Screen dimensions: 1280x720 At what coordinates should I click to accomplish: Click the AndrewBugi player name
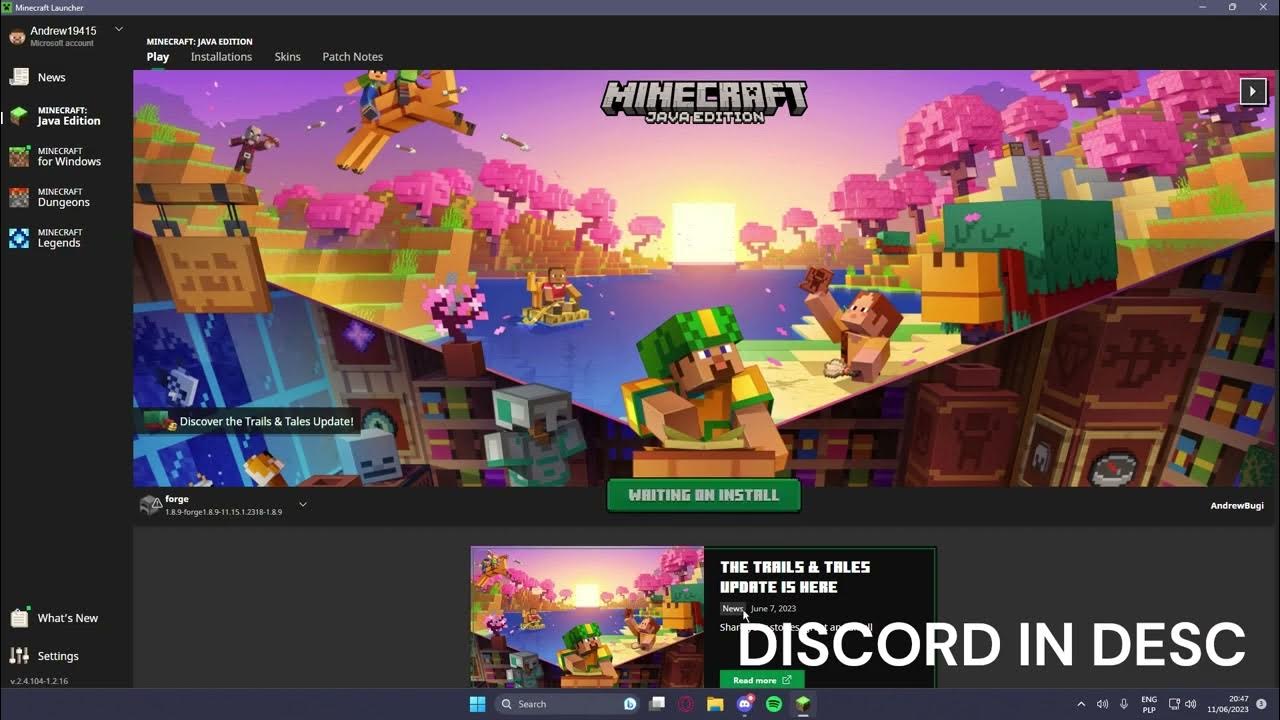(1237, 506)
